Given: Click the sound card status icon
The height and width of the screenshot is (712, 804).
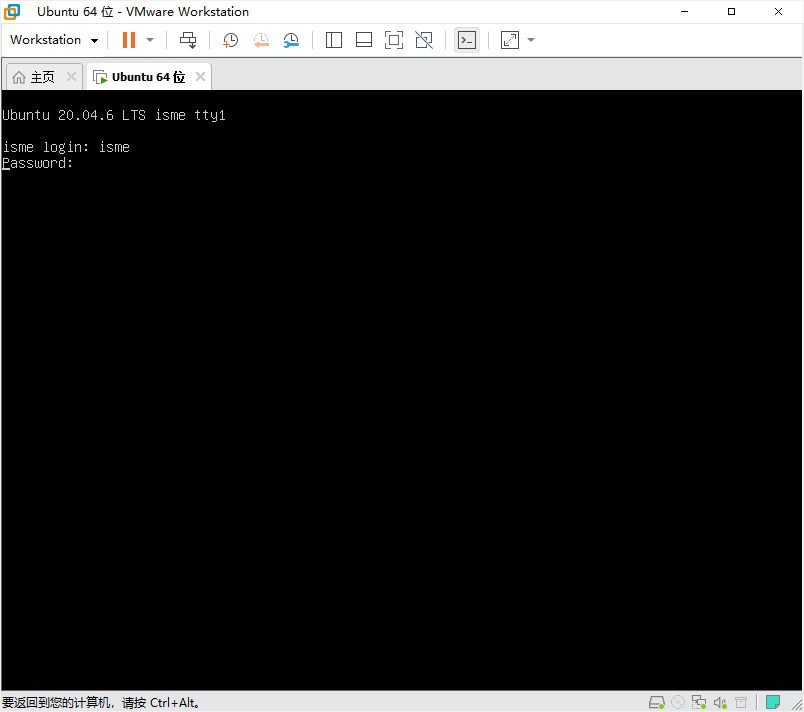Looking at the screenshot, I should tap(720, 702).
